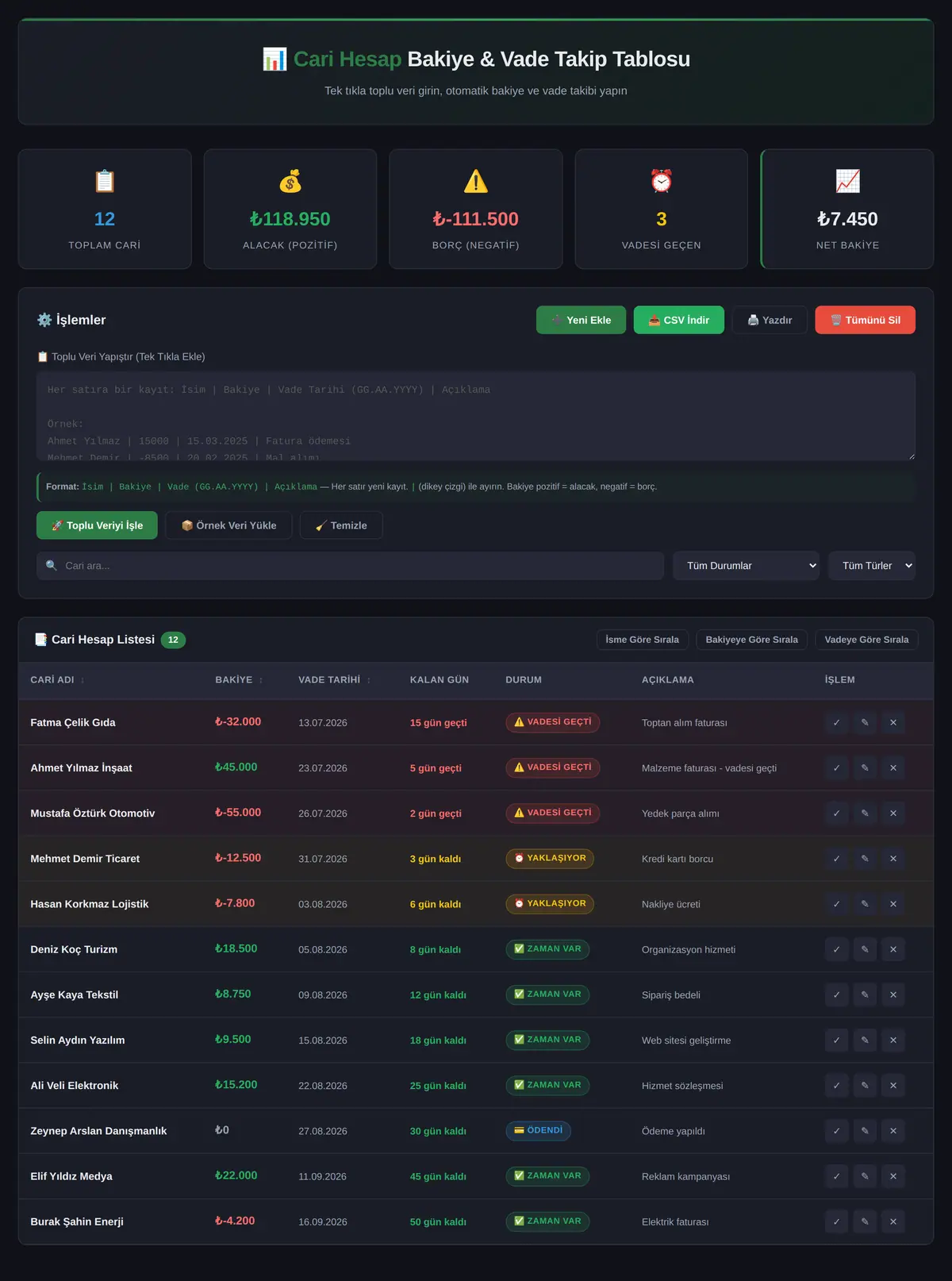Select Vadeye Göre Sırala sorting option

pos(866,640)
